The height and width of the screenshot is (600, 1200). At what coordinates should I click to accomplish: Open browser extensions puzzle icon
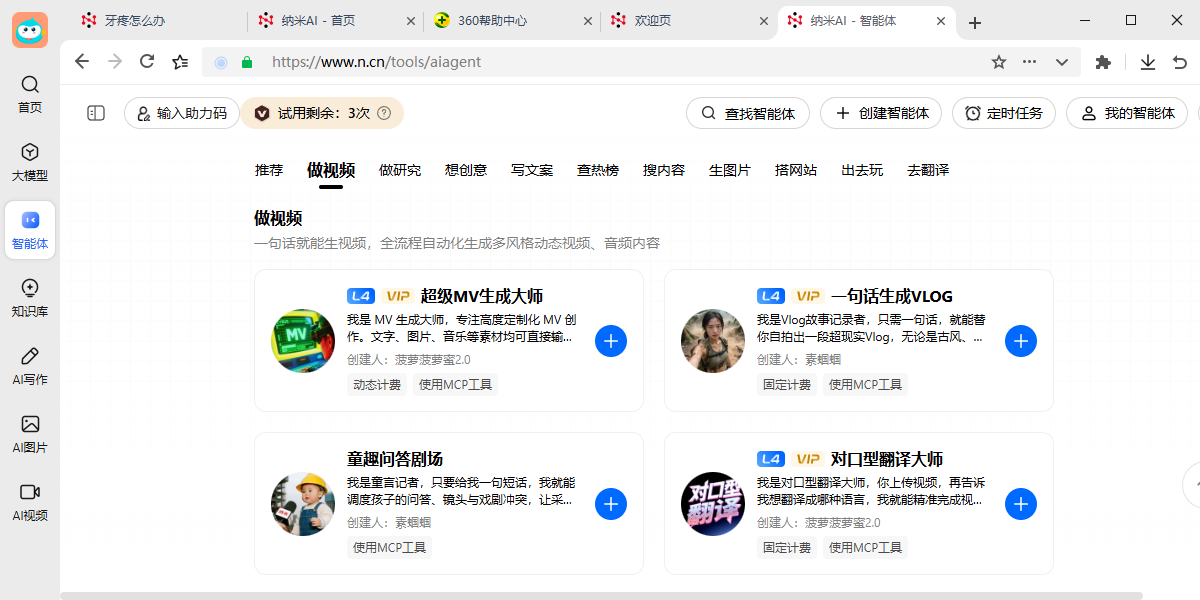1102,61
